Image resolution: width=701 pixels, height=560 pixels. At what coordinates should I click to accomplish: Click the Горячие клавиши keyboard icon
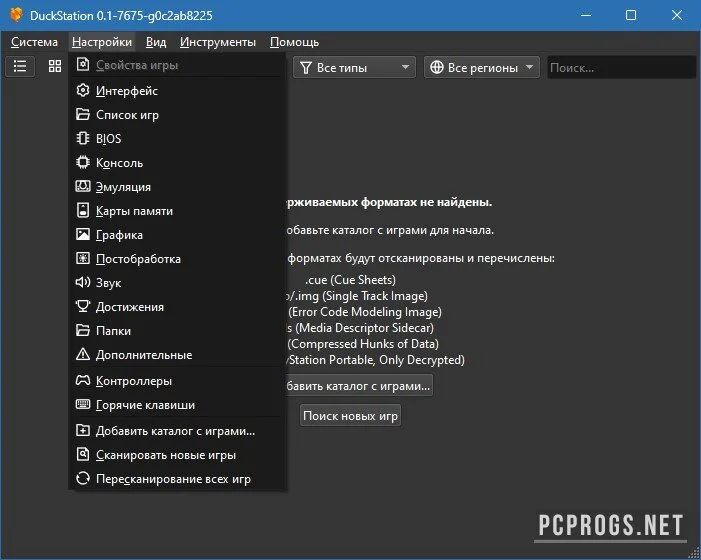(83, 404)
